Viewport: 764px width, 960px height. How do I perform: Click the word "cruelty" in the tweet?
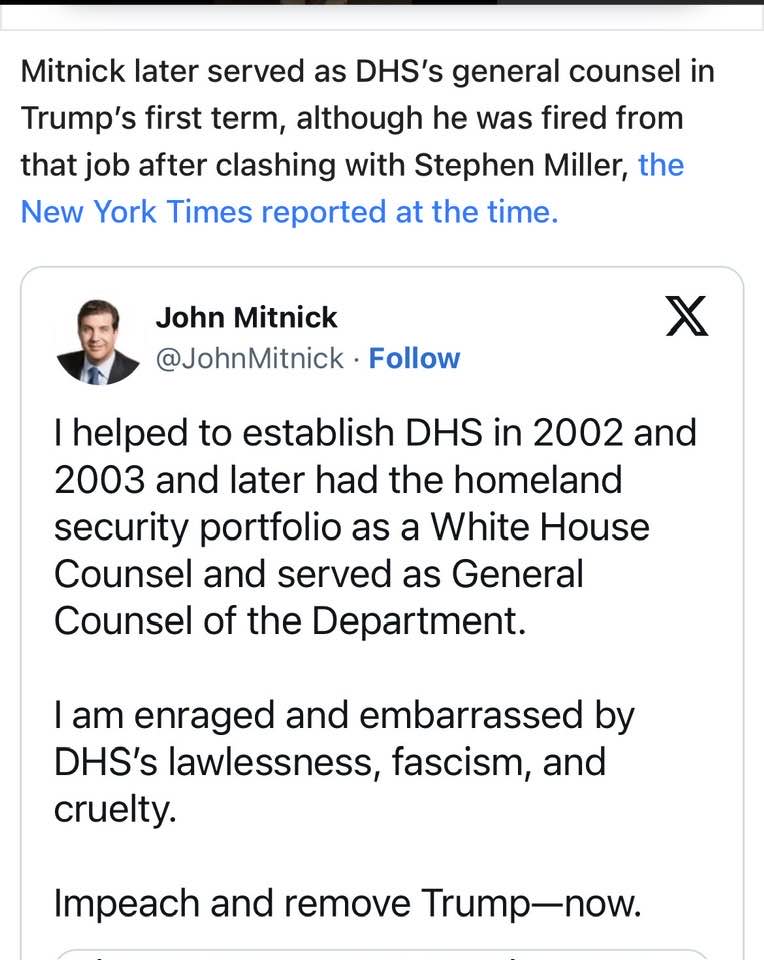coord(112,809)
